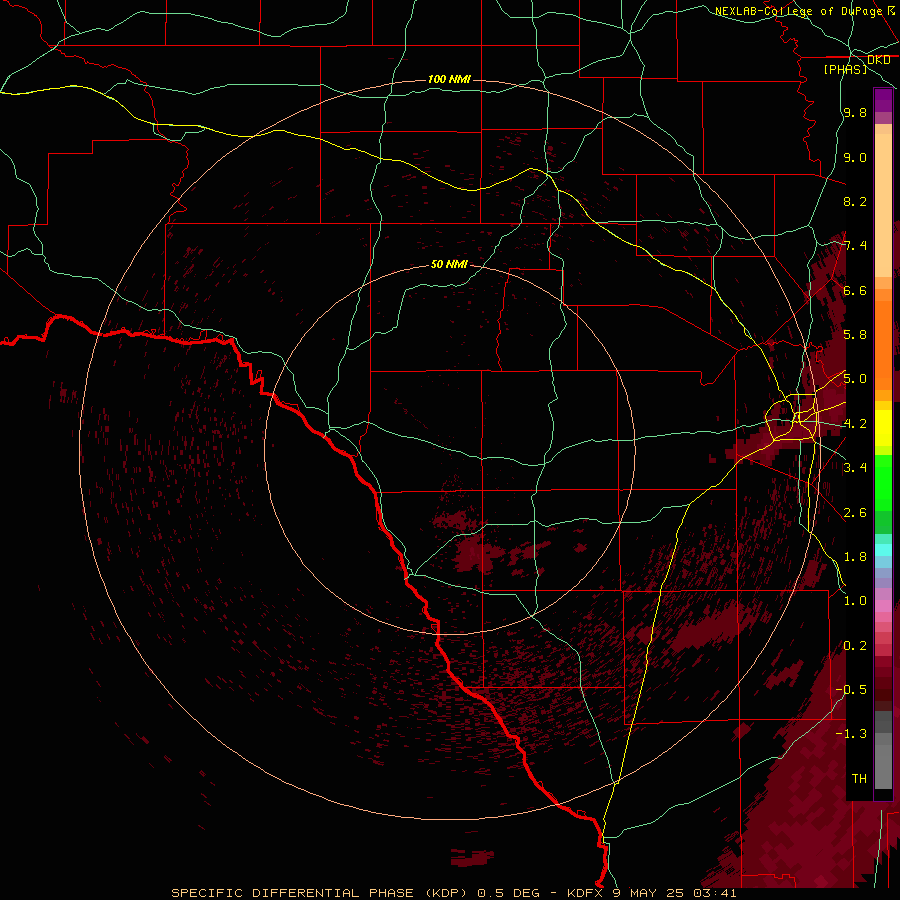The height and width of the screenshot is (900, 900).
Task: Pick the gray swatch near -1.3 value
Action: 883,738
